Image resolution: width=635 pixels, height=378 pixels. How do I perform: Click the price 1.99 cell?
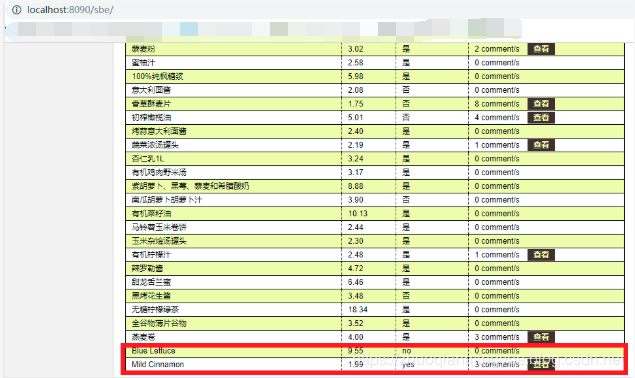coord(356,364)
